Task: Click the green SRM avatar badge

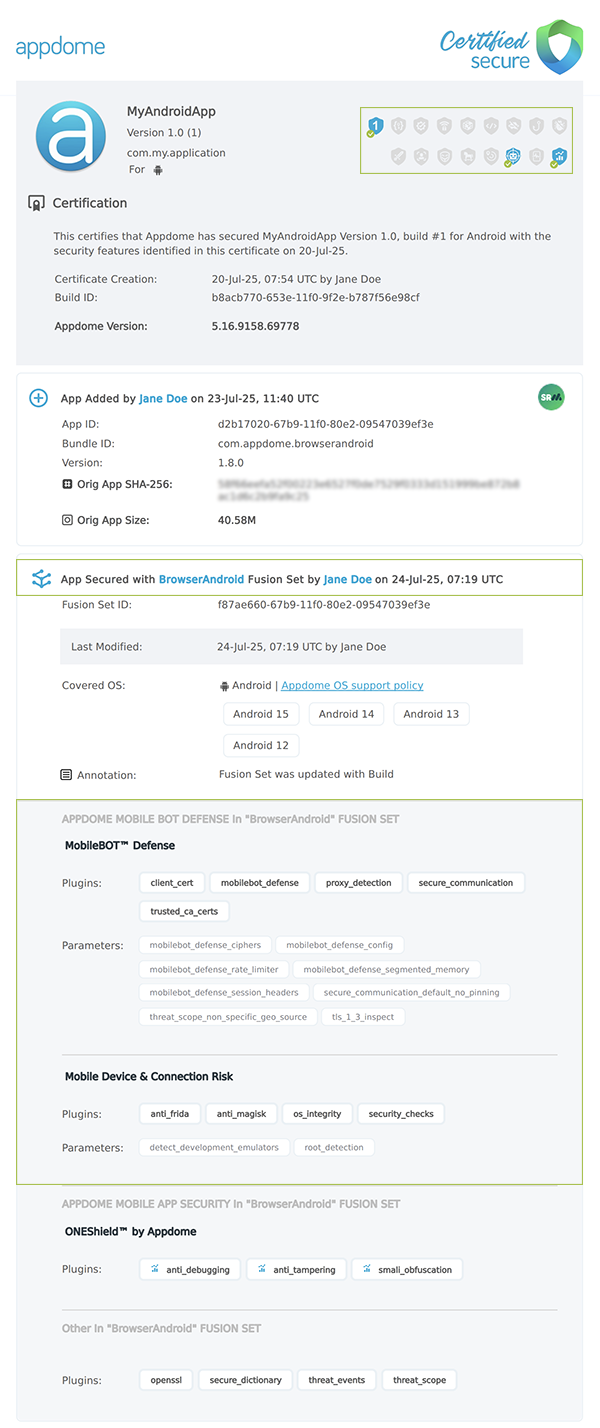Action: (x=550, y=396)
